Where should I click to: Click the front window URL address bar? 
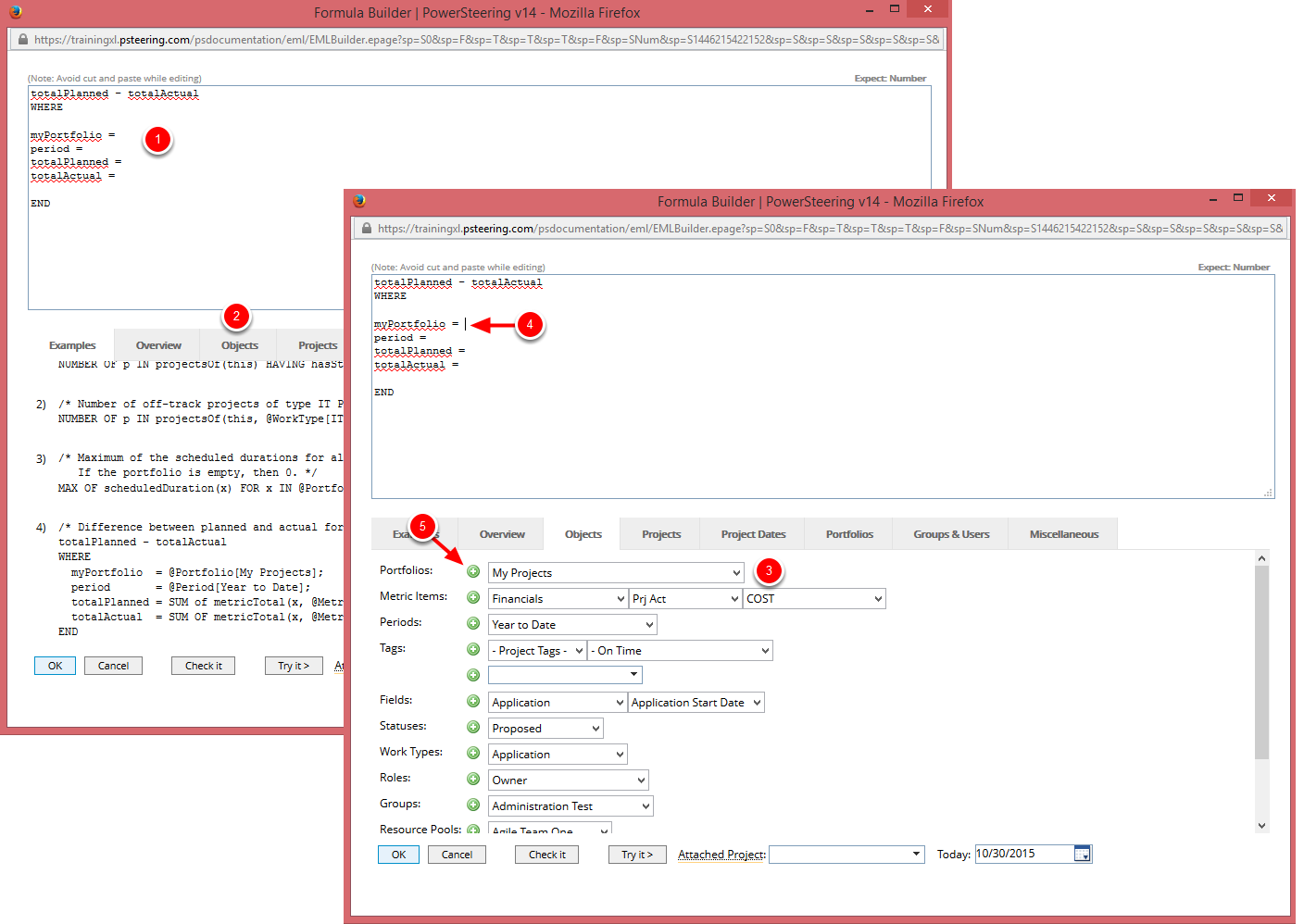[821, 228]
